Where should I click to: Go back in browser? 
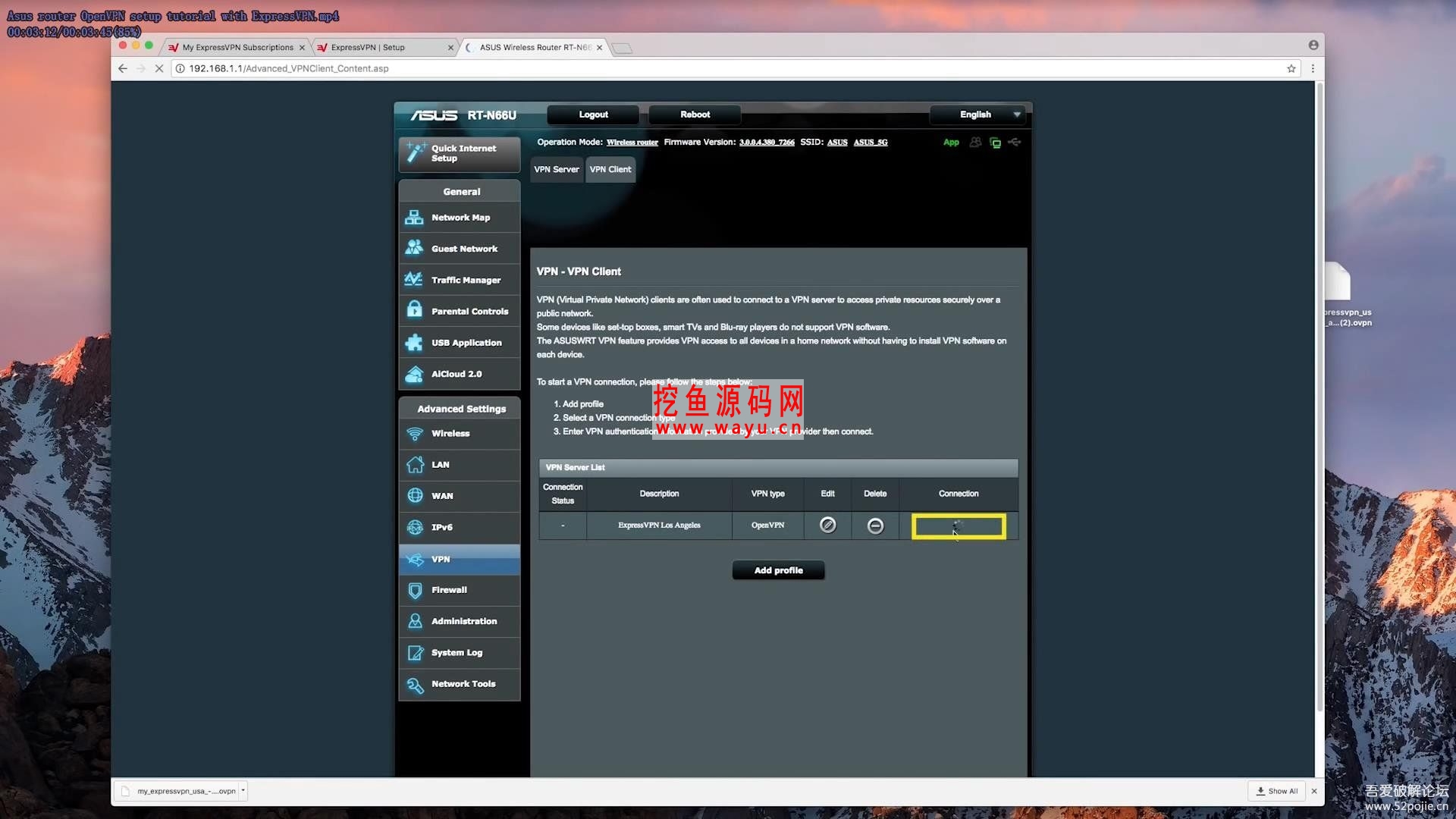[123, 68]
